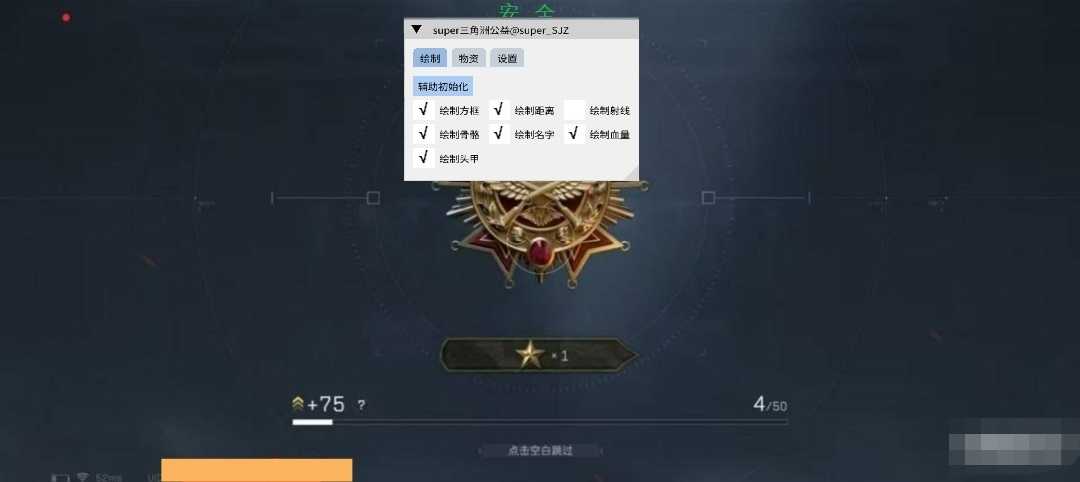Open the question mark help next to +75
Viewport: 1080px width, 482px height.
click(361, 406)
